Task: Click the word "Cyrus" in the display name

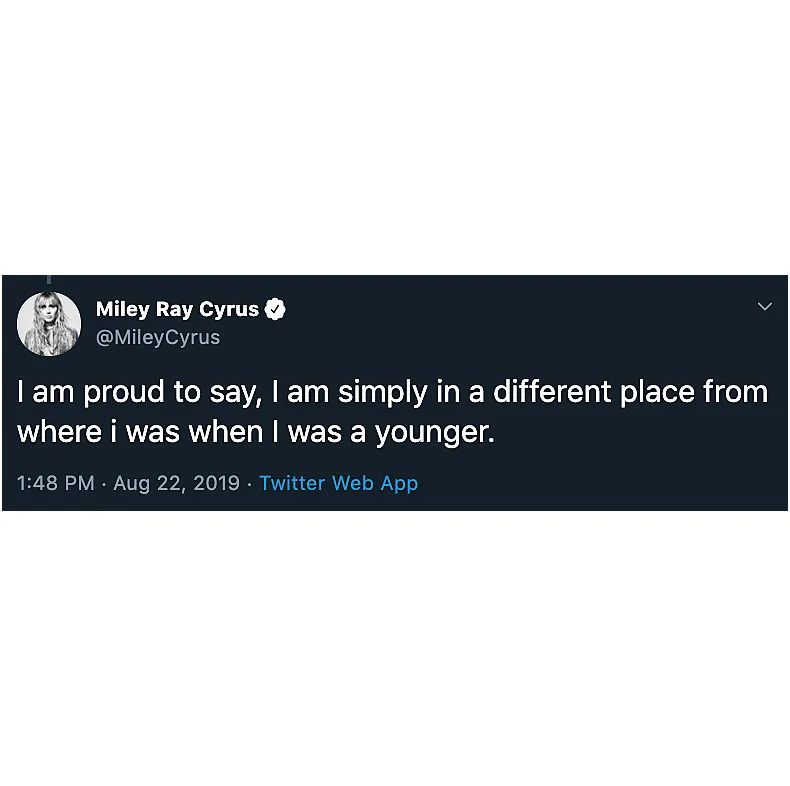Action: [x=228, y=309]
